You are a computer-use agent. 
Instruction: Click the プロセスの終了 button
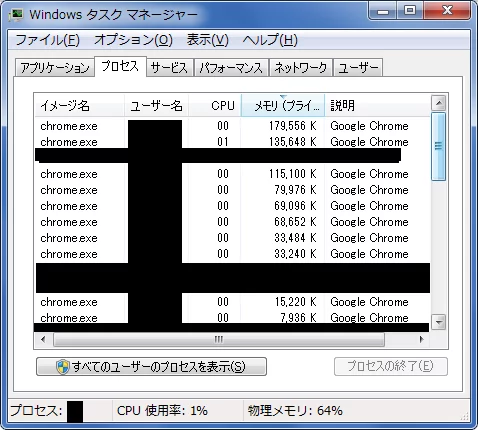pyautogui.click(x=391, y=367)
